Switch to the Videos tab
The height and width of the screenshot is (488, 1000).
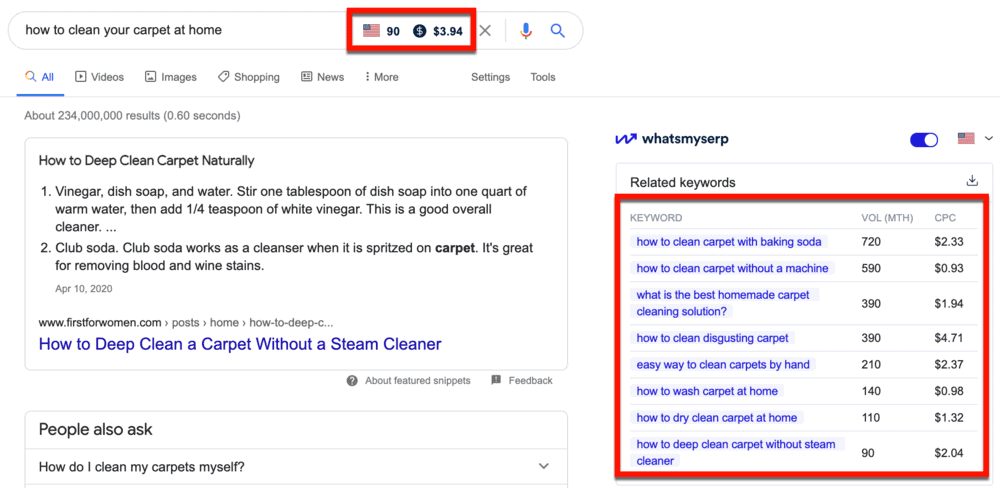[x=99, y=77]
